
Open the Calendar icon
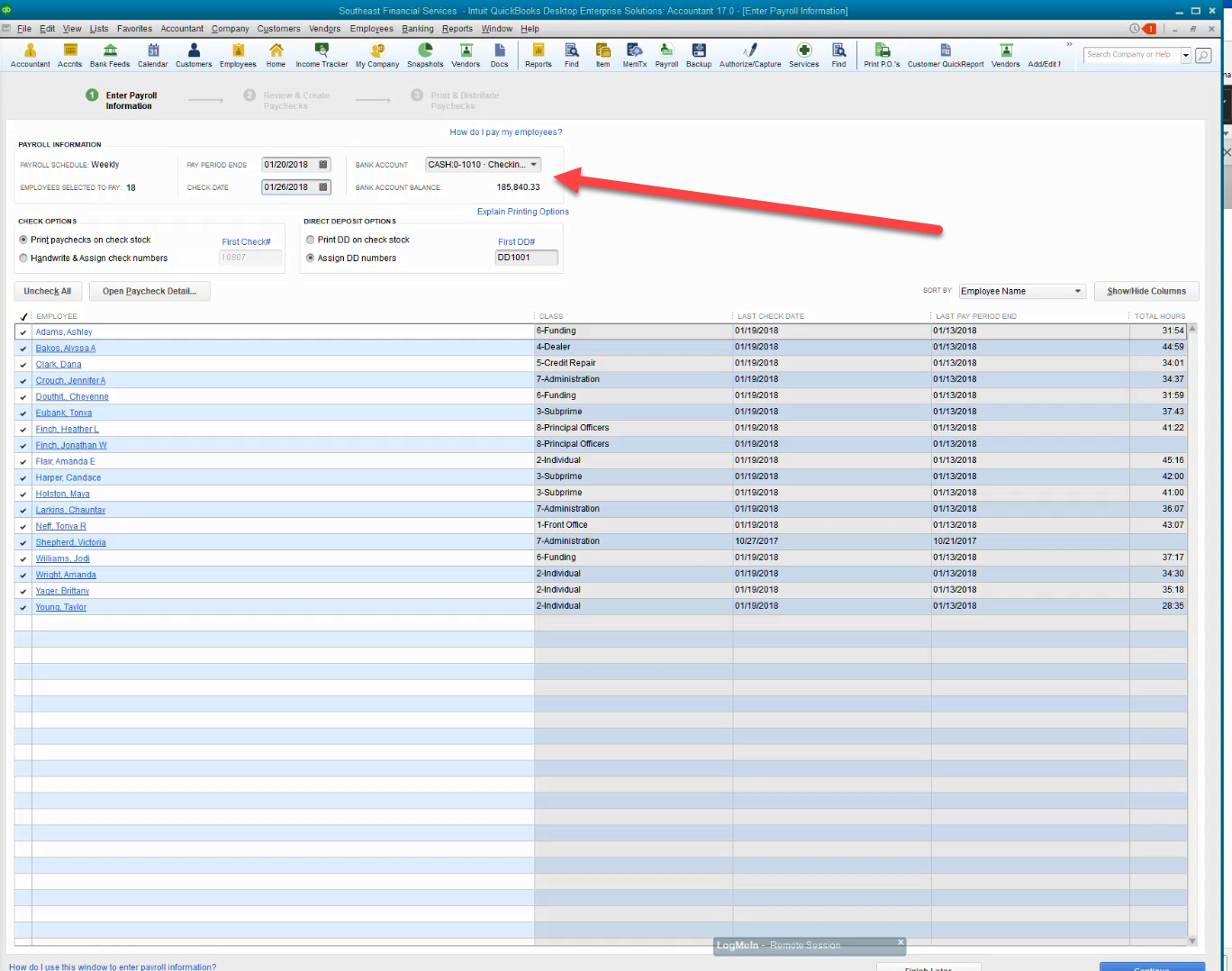(x=153, y=54)
